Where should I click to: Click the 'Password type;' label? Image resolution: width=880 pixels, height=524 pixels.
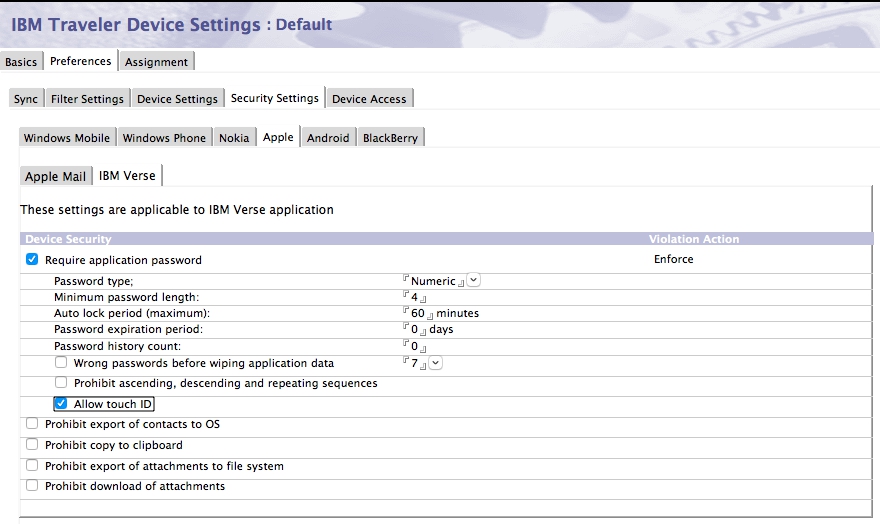click(94, 281)
